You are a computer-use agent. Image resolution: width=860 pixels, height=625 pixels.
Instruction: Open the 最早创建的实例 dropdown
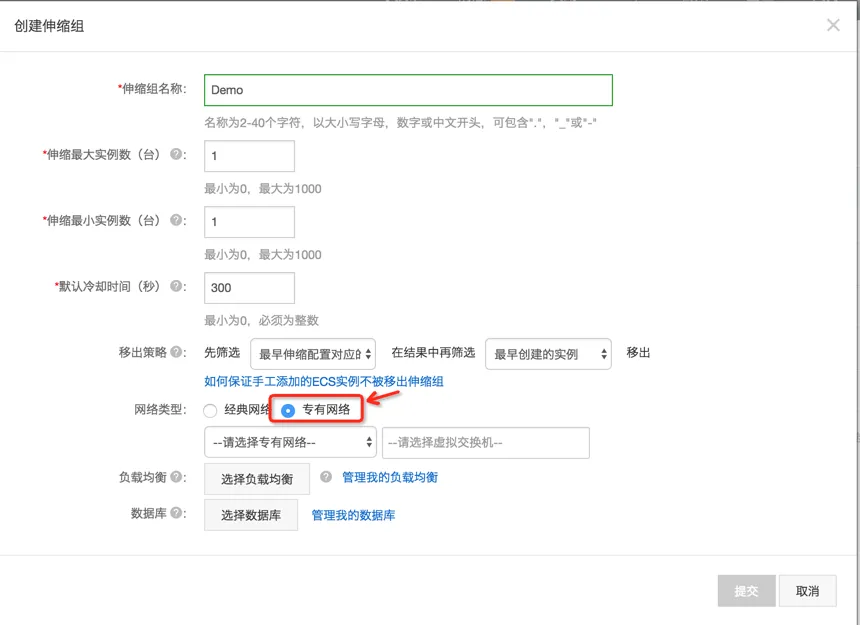click(x=548, y=352)
